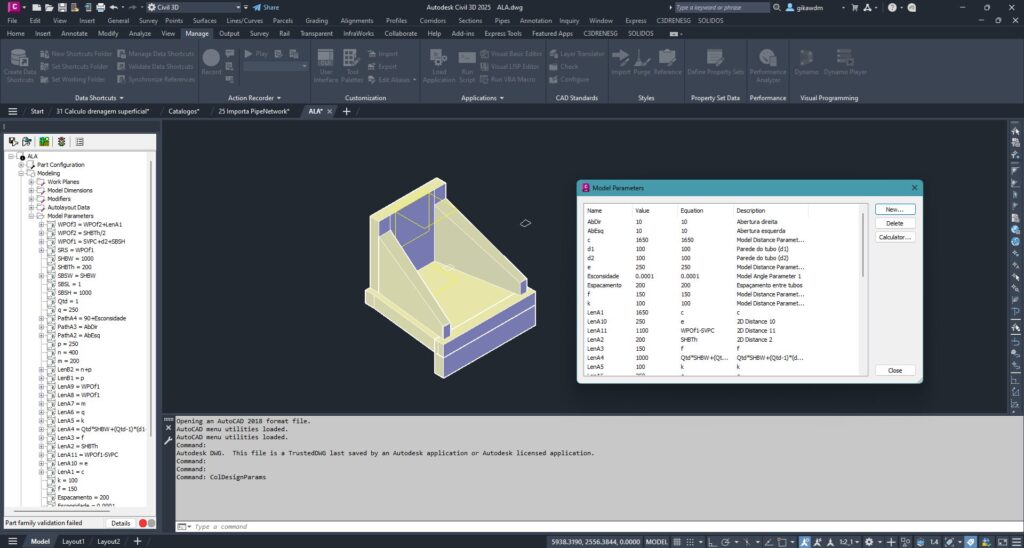Screen dimensions: 1024x548
Task: Expand the Part Configuration tree node
Action: click(22, 165)
